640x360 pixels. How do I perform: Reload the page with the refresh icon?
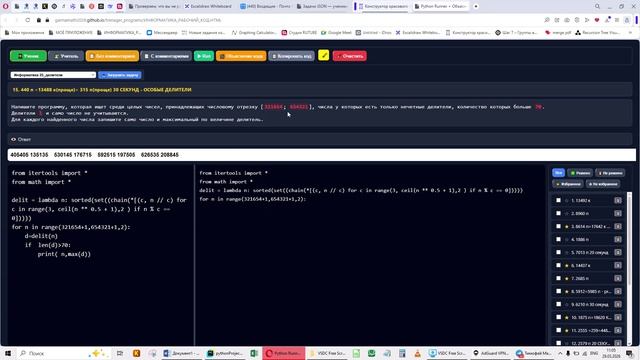(27, 20)
